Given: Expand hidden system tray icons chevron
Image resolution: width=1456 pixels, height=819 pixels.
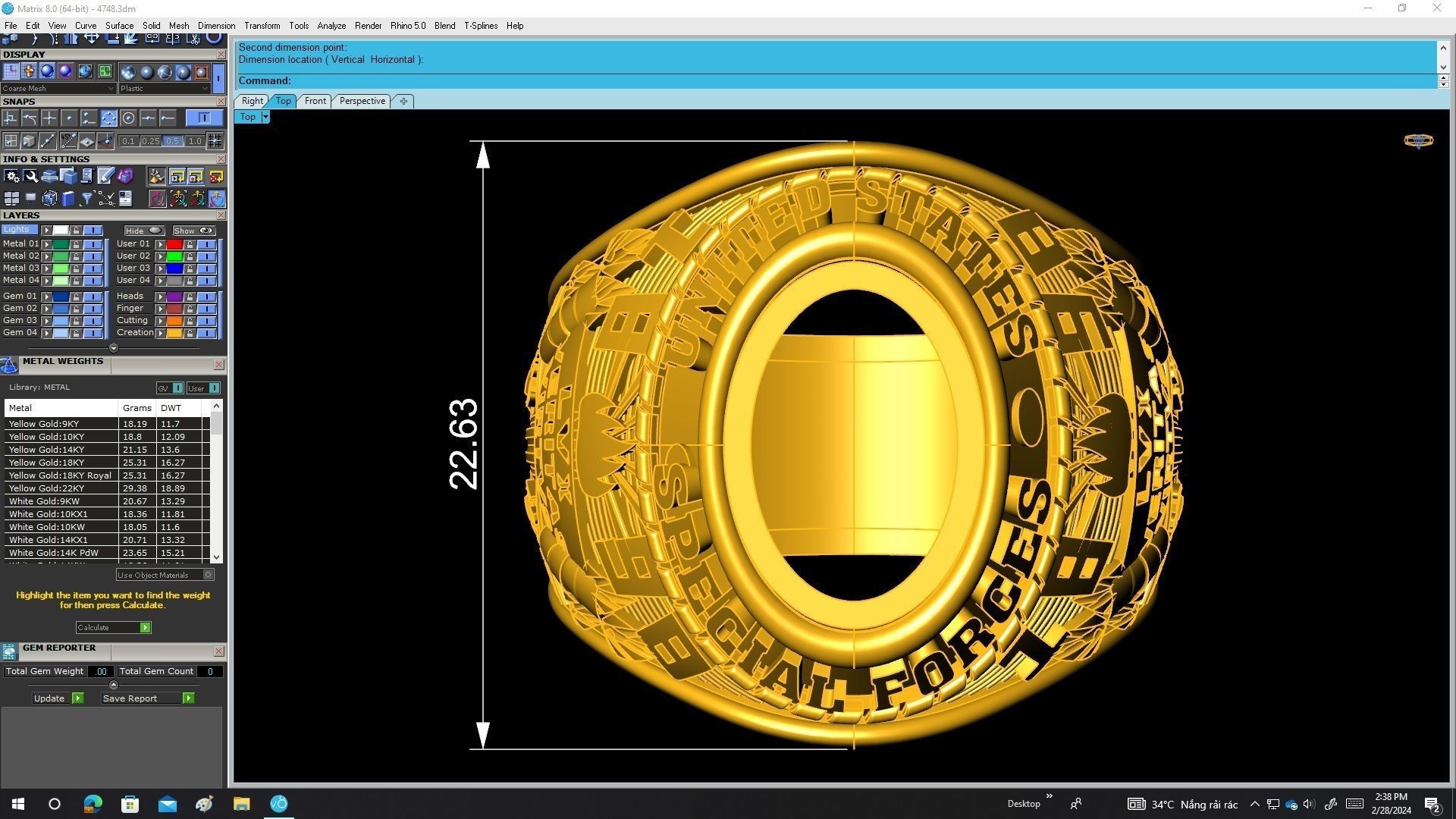Looking at the screenshot, I should pos(1254,805).
